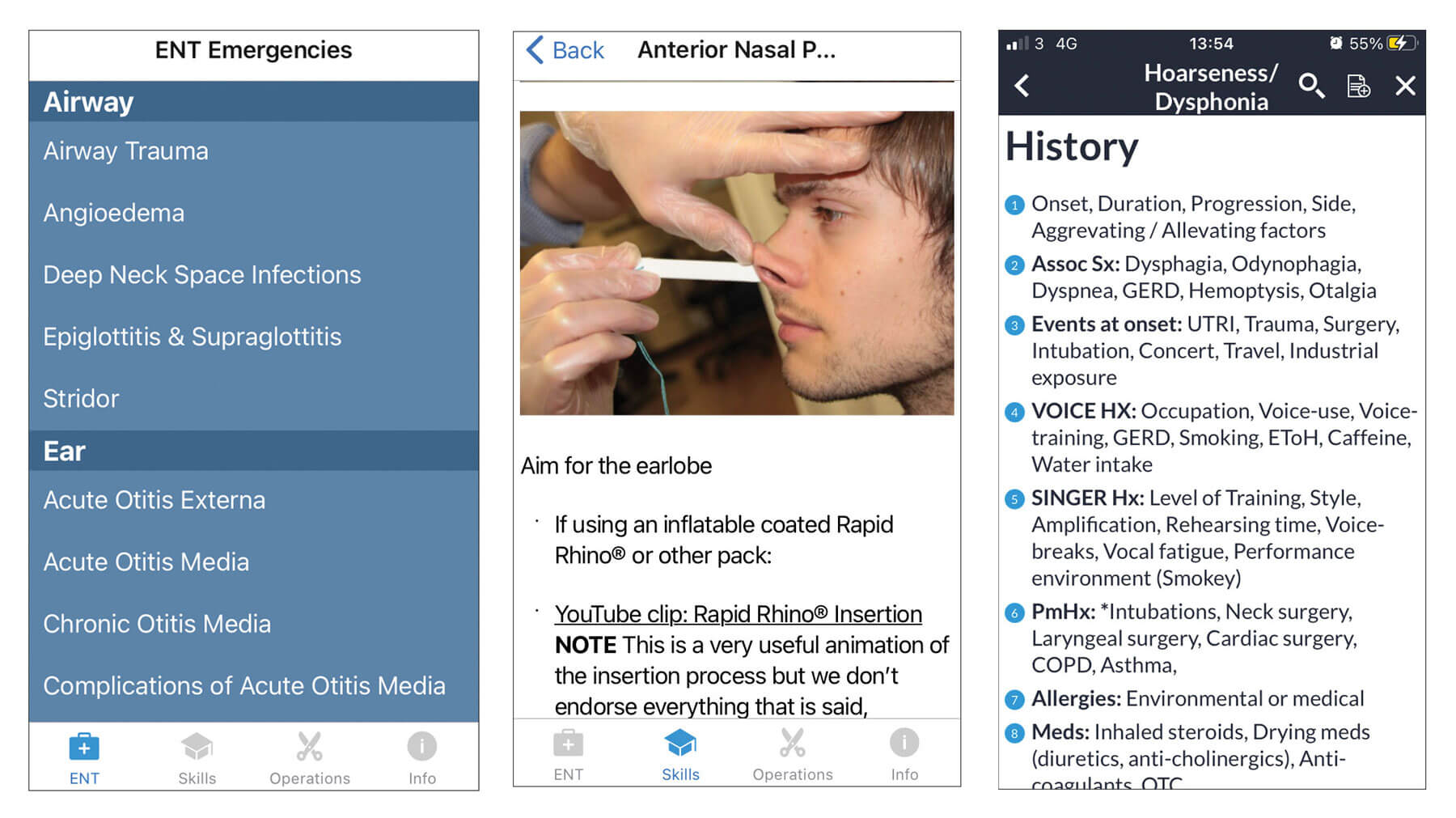Close the Hoarseness/Dysphonia page with X
Screen dimensions: 1456x818
(x=1405, y=86)
